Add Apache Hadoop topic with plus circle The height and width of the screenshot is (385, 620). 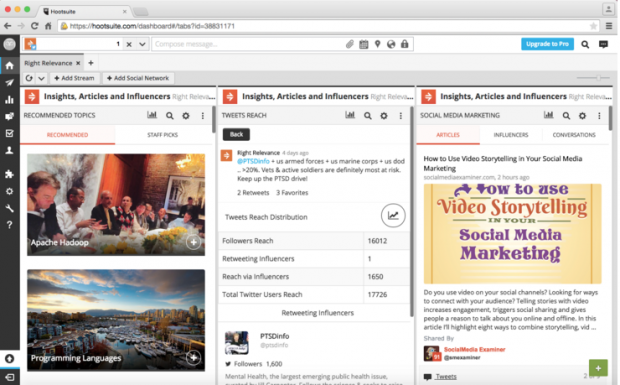pos(193,242)
